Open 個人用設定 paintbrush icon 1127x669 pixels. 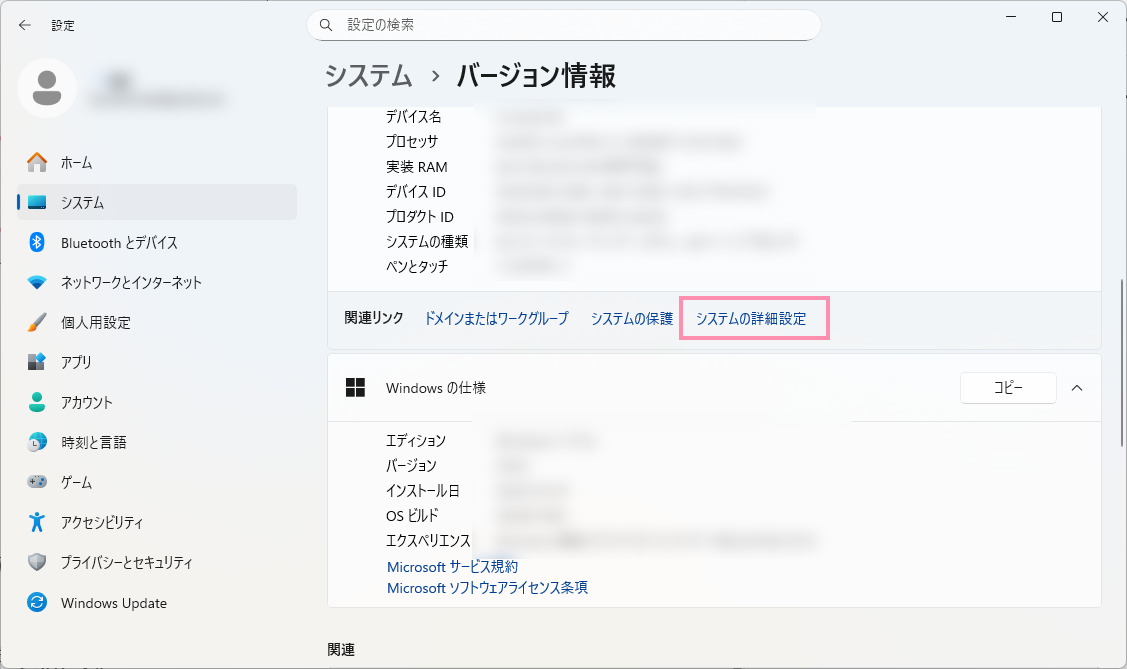pyautogui.click(x=37, y=322)
